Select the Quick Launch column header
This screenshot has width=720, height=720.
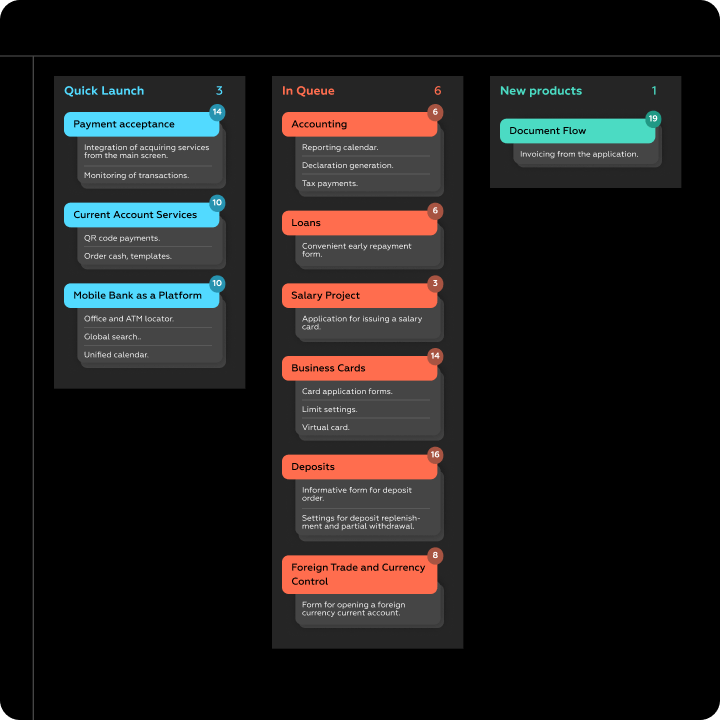[104, 91]
